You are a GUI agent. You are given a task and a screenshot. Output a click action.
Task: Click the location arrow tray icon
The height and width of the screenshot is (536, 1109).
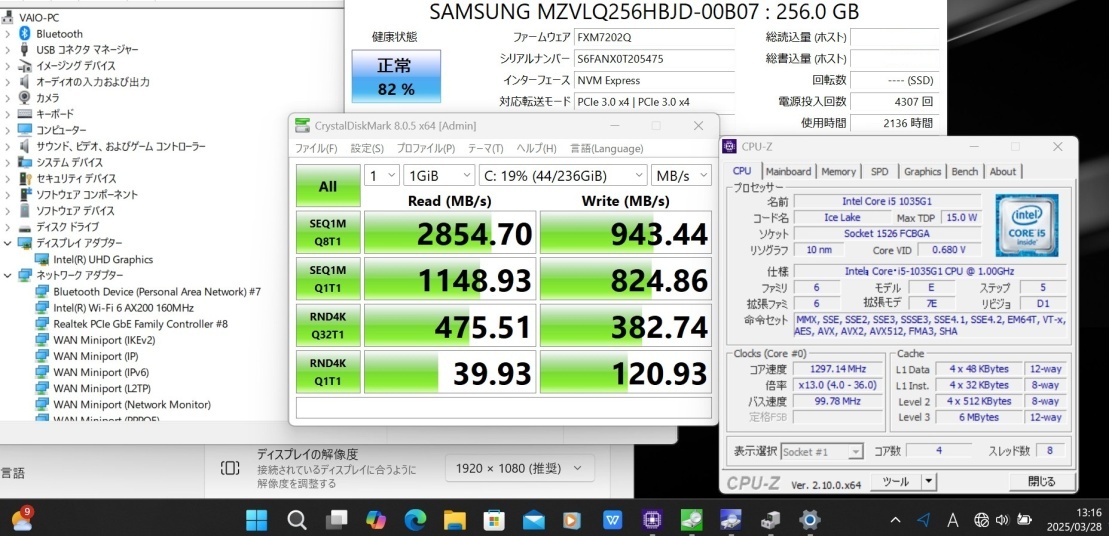(923, 520)
